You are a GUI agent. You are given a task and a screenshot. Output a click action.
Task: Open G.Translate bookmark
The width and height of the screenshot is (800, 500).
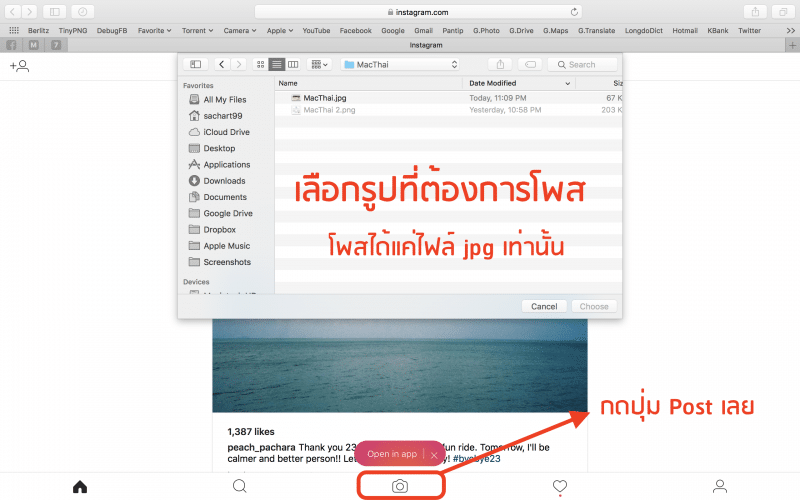(x=596, y=31)
